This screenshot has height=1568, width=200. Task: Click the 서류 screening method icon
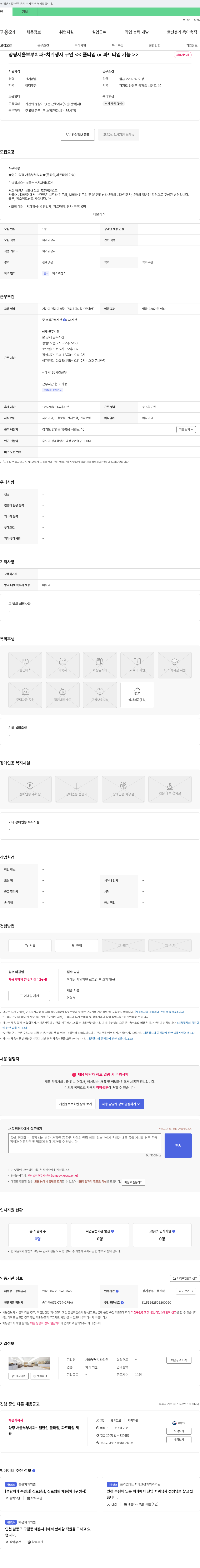[30, 945]
